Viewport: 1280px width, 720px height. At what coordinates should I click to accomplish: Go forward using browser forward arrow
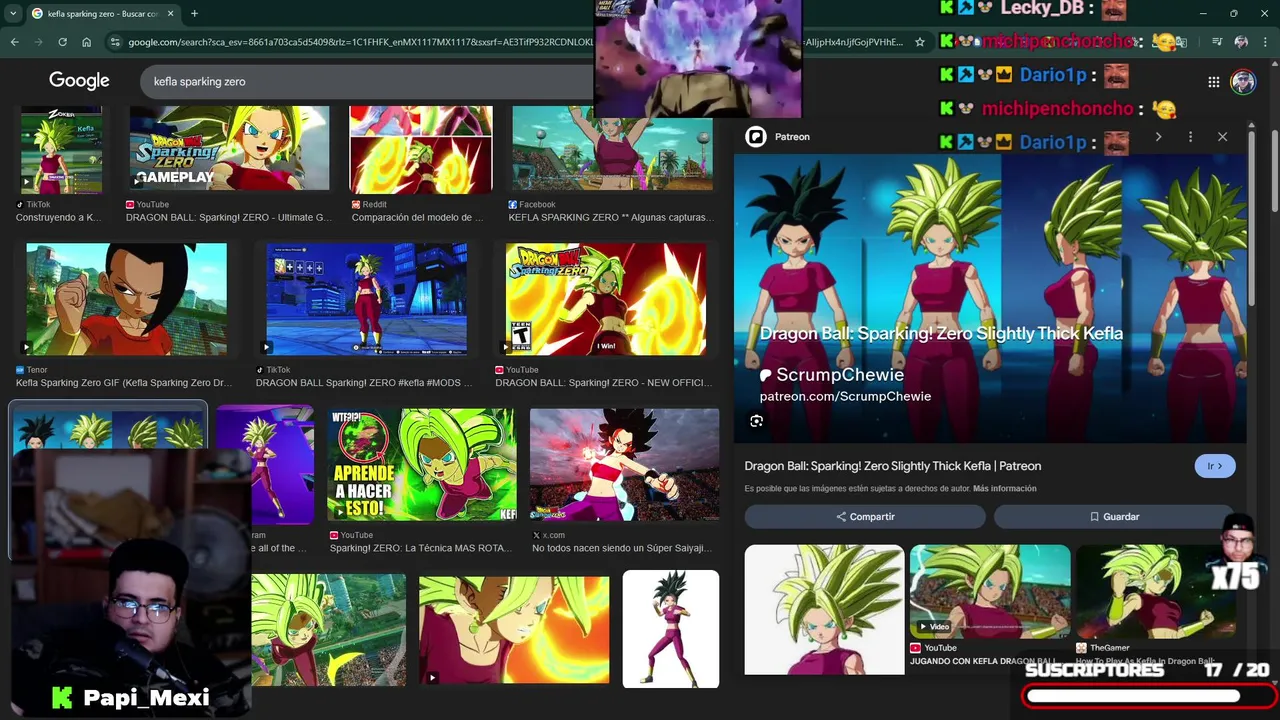pos(39,42)
